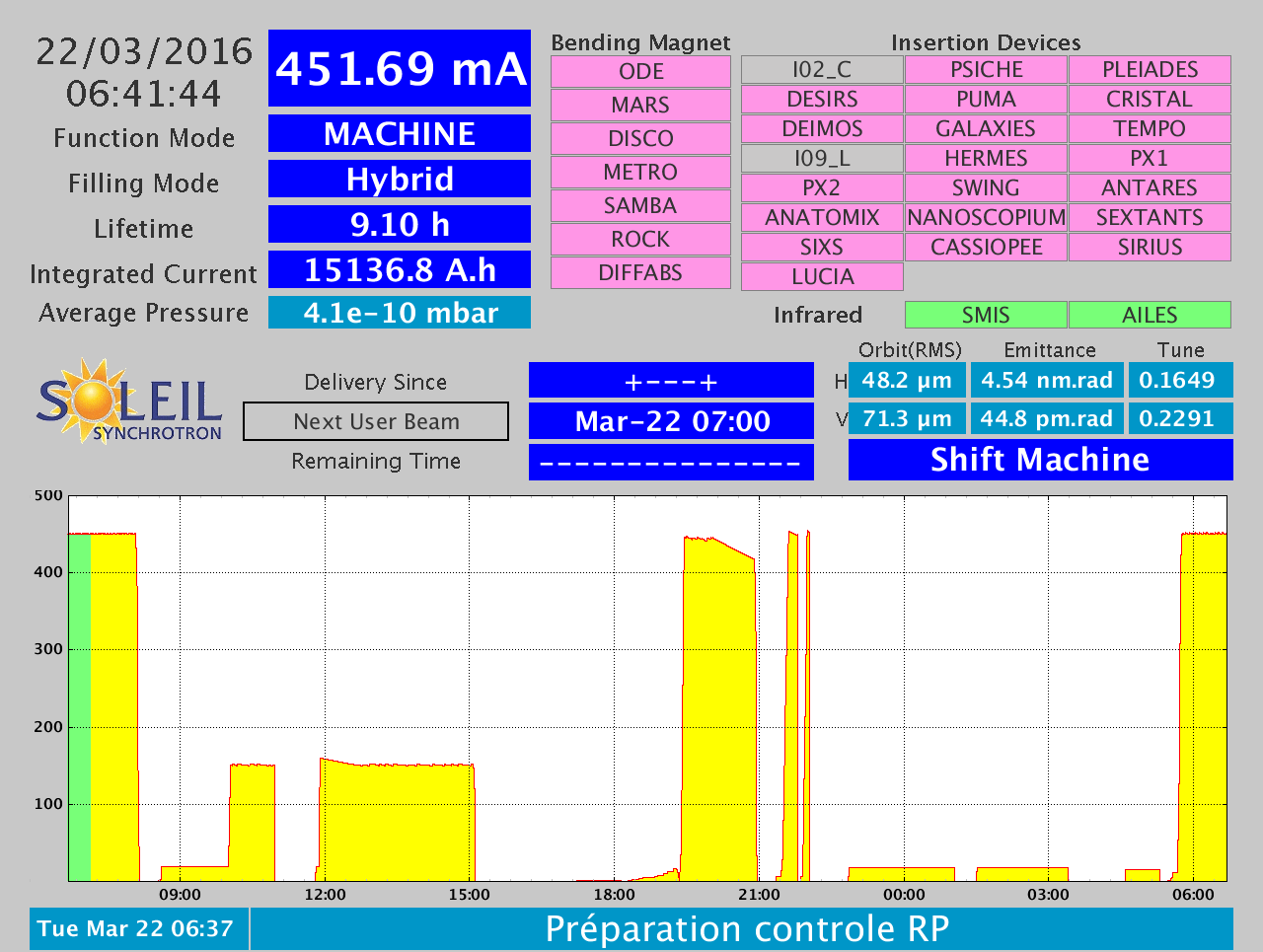Image resolution: width=1263 pixels, height=952 pixels.
Task: Click the NANOSCOPIUM beamline box
Action: click(986, 218)
